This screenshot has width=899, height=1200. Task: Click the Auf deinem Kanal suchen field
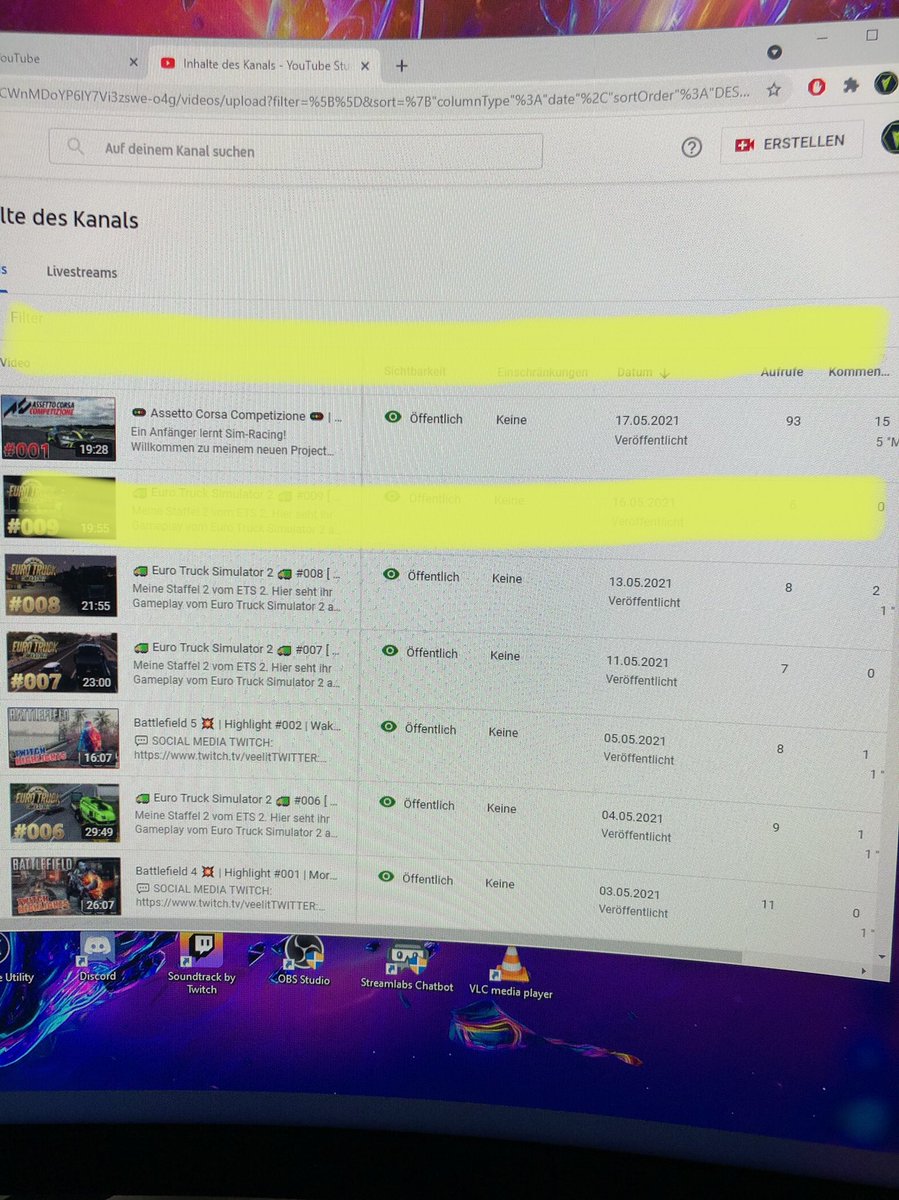tap(296, 151)
